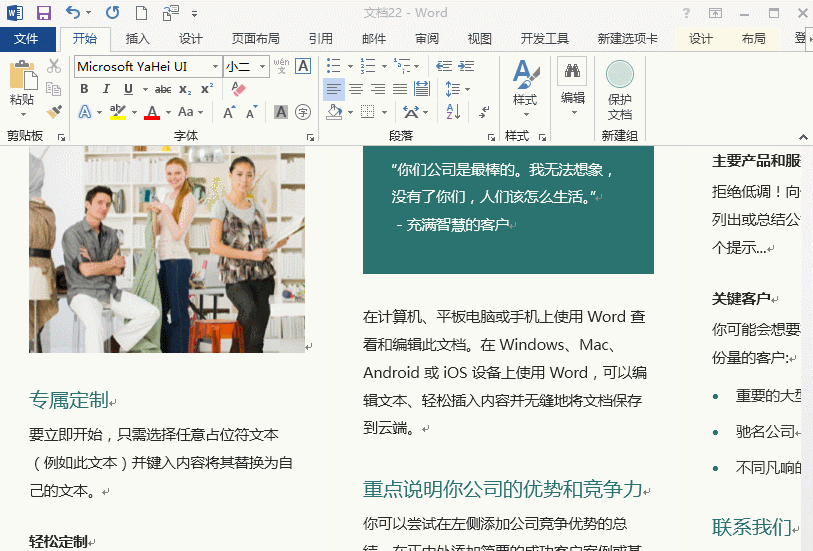Screen dimensions: 813x551
Task: Switch to the 审阅 (Review) tab
Action: click(427, 39)
